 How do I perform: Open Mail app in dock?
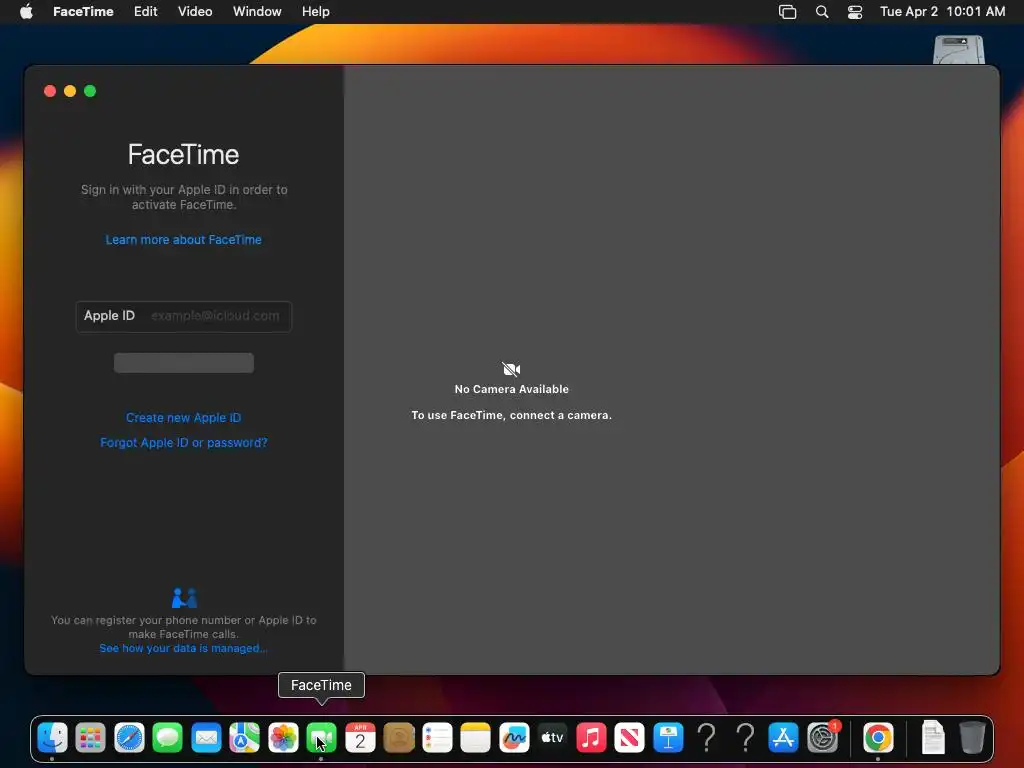(x=206, y=738)
